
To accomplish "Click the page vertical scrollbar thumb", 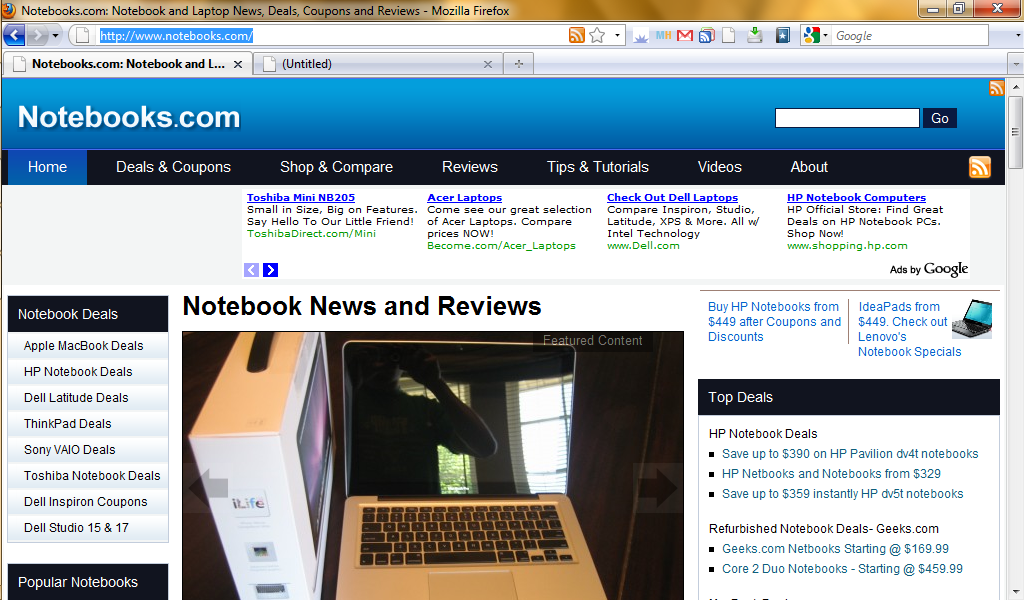I will click(x=1015, y=133).
